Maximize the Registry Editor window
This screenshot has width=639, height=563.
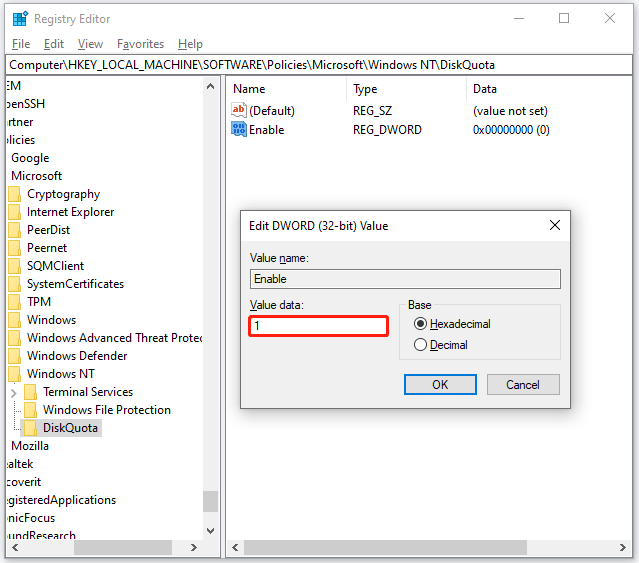pos(564,18)
